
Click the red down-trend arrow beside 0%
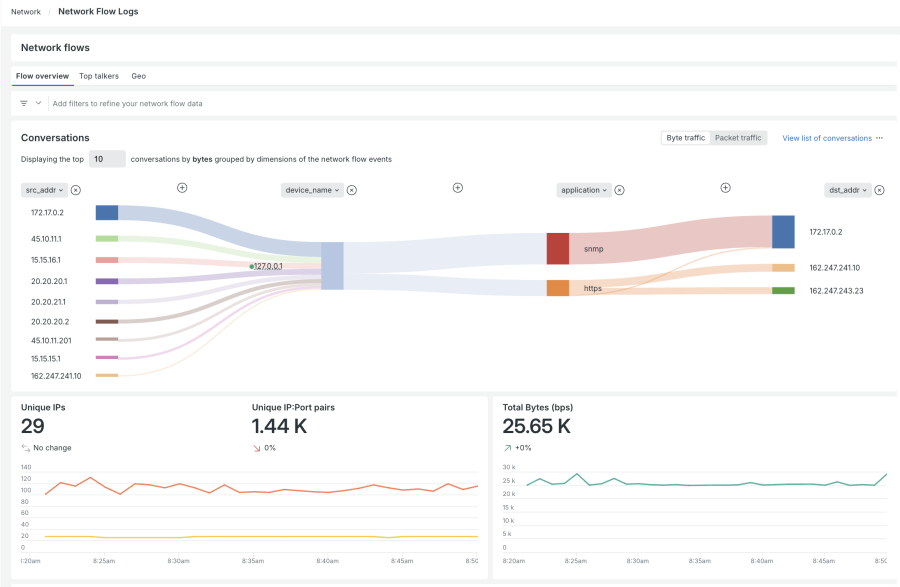point(257,448)
